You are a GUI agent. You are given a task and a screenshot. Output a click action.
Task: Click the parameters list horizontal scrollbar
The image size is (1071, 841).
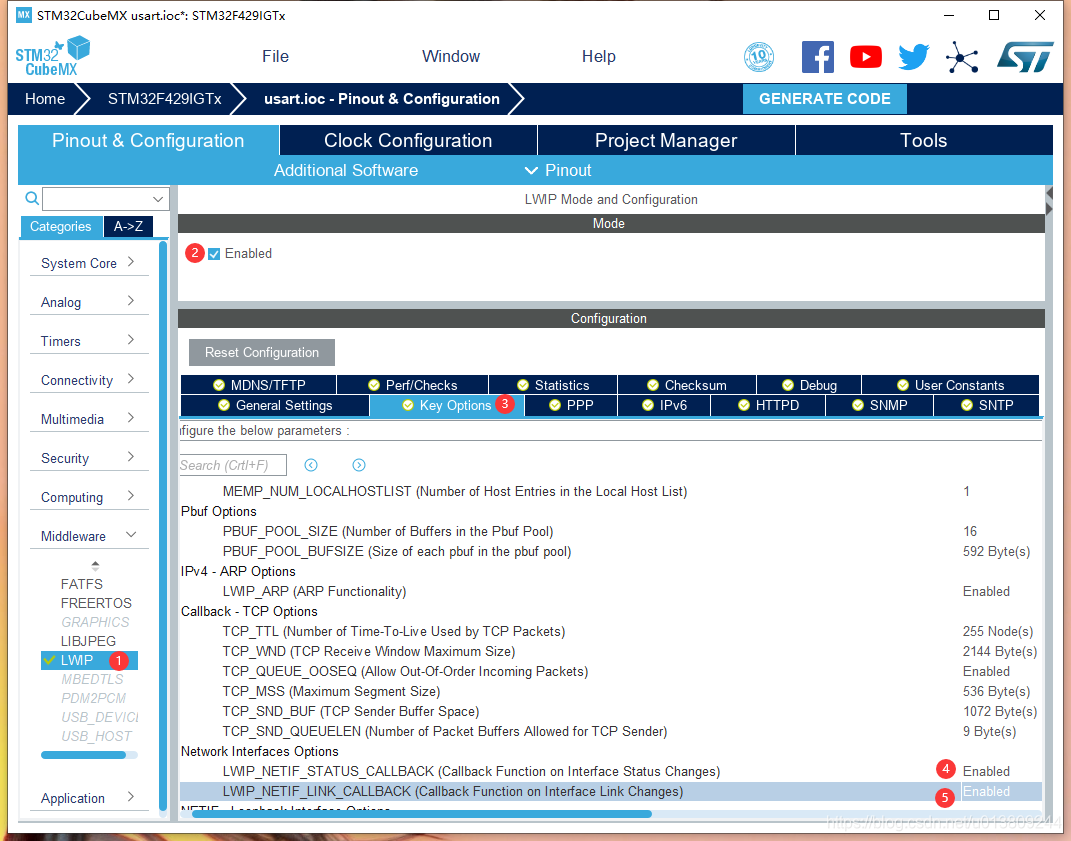421,814
